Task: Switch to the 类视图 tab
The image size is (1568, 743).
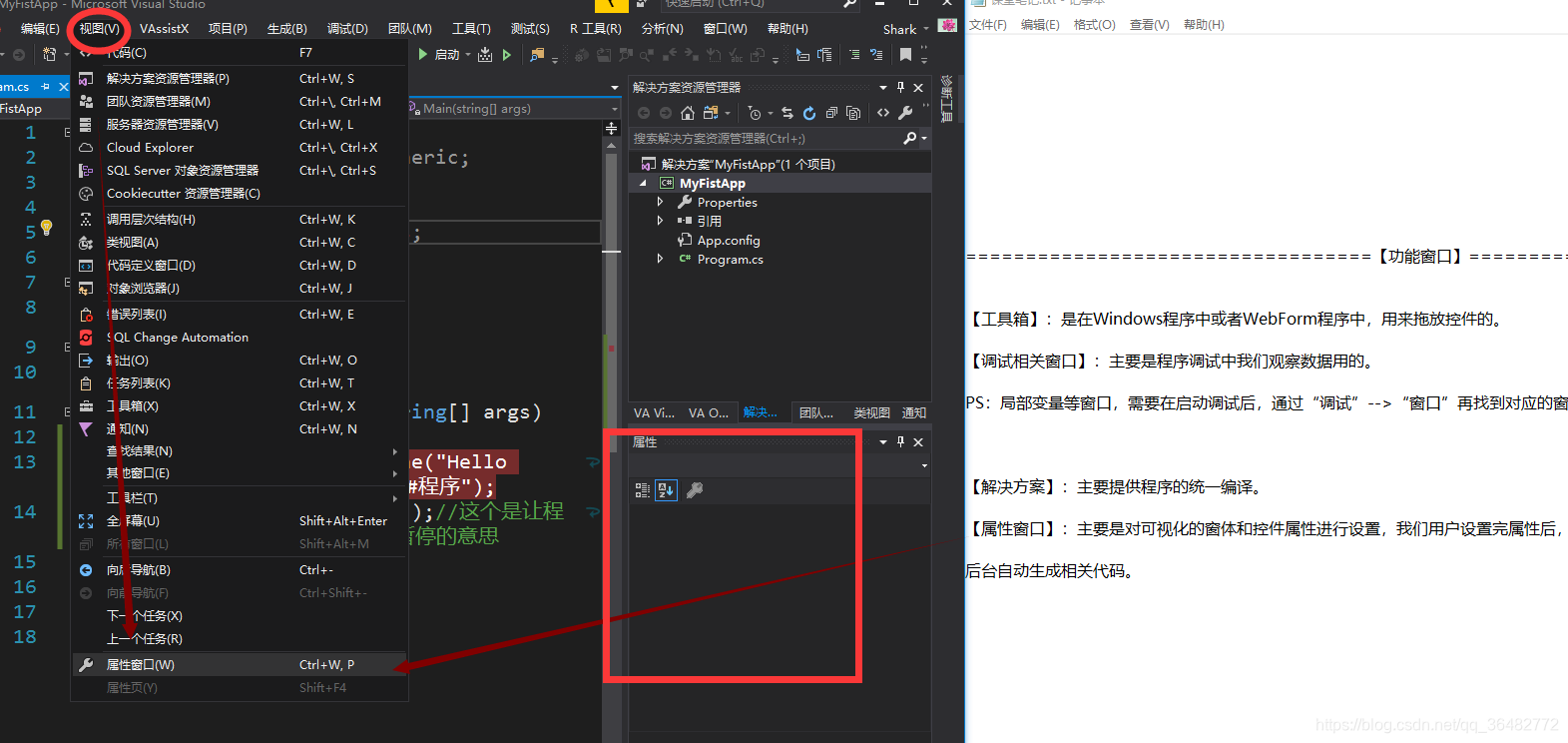Action: pyautogui.click(x=871, y=412)
